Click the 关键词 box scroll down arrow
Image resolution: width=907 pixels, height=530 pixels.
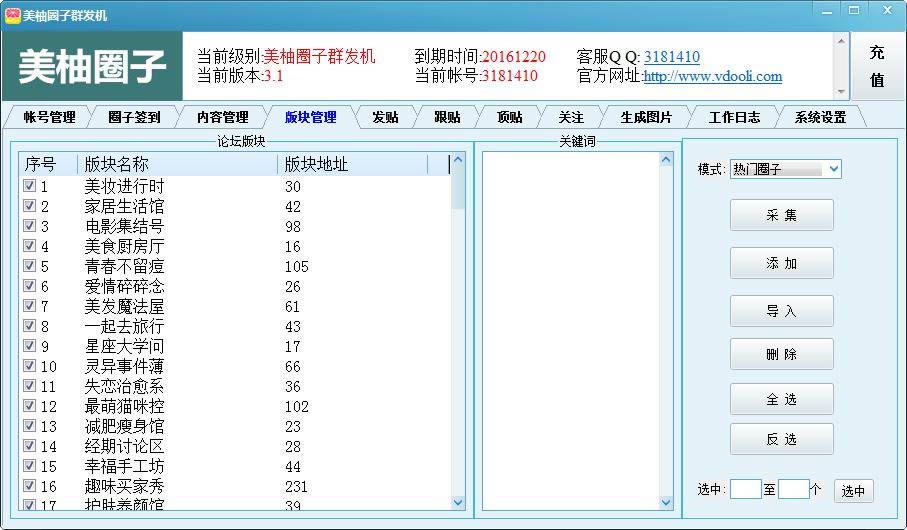pyautogui.click(x=666, y=502)
